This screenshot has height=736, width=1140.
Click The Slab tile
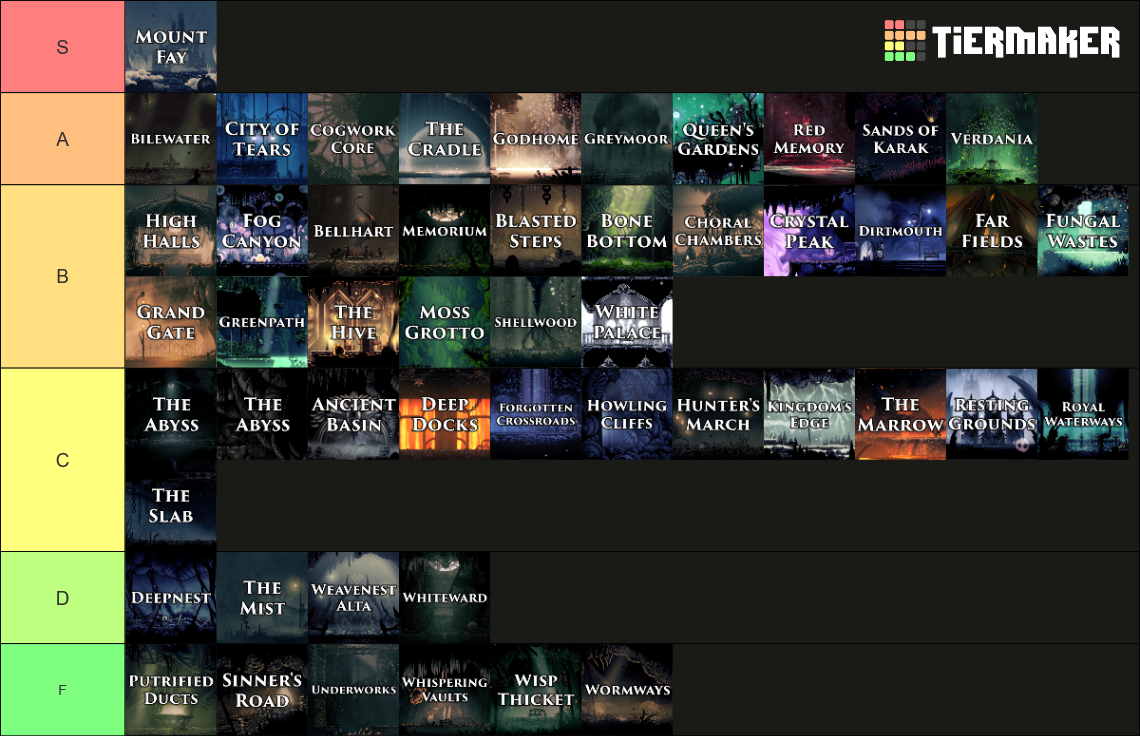(171, 505)
